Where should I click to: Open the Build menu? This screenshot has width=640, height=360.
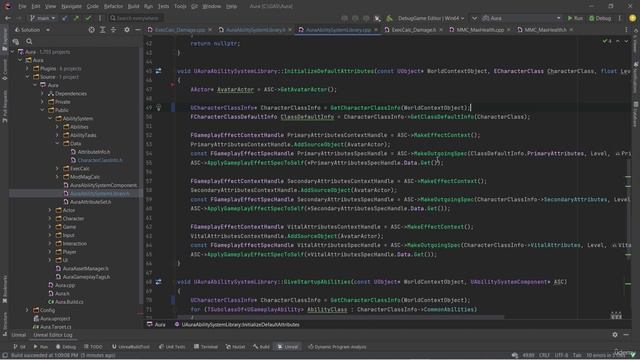(x=133, y=6)
